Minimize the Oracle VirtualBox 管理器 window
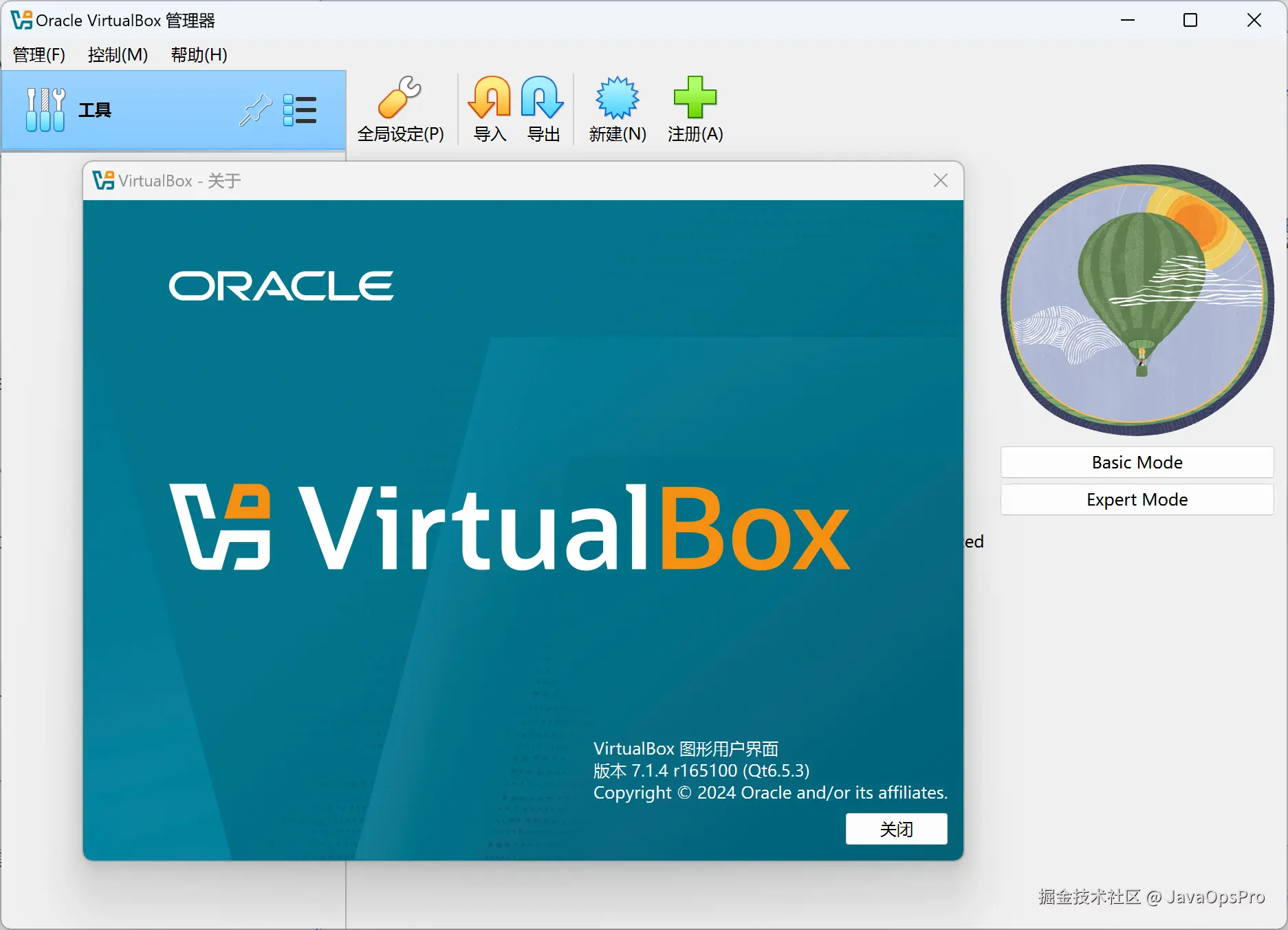The width and height of the screenshot is (1288, 930). [x=1128, y=20]
